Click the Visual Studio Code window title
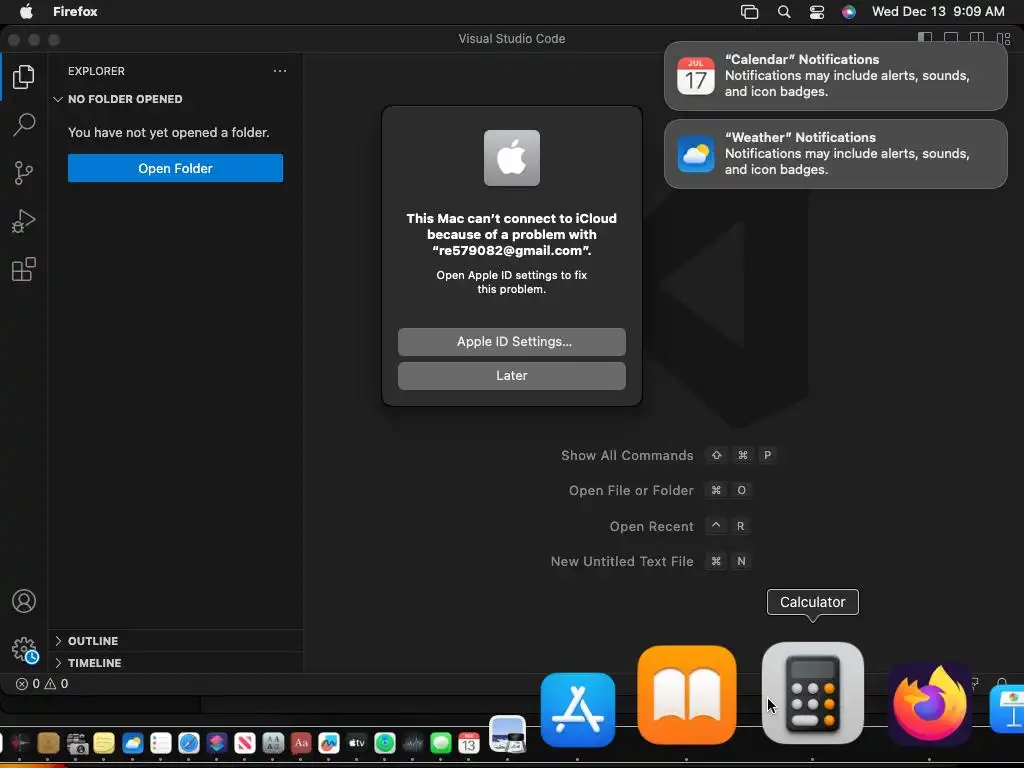Screen dimensions: 1024x768 click(x=511, y=39)
